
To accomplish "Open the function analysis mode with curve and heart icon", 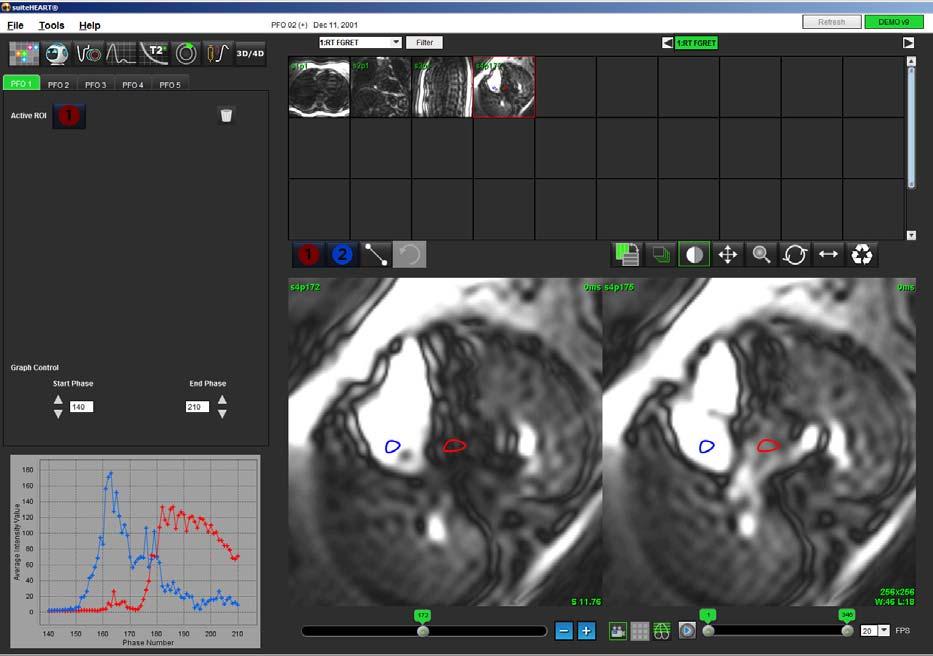I will 89,54.
